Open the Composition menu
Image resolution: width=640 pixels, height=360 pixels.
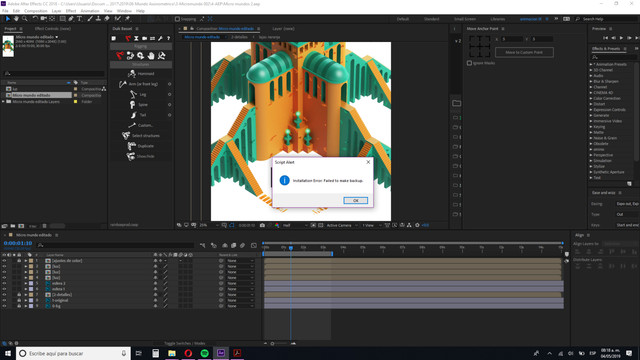pyautogui.click(x=36, y=11)
